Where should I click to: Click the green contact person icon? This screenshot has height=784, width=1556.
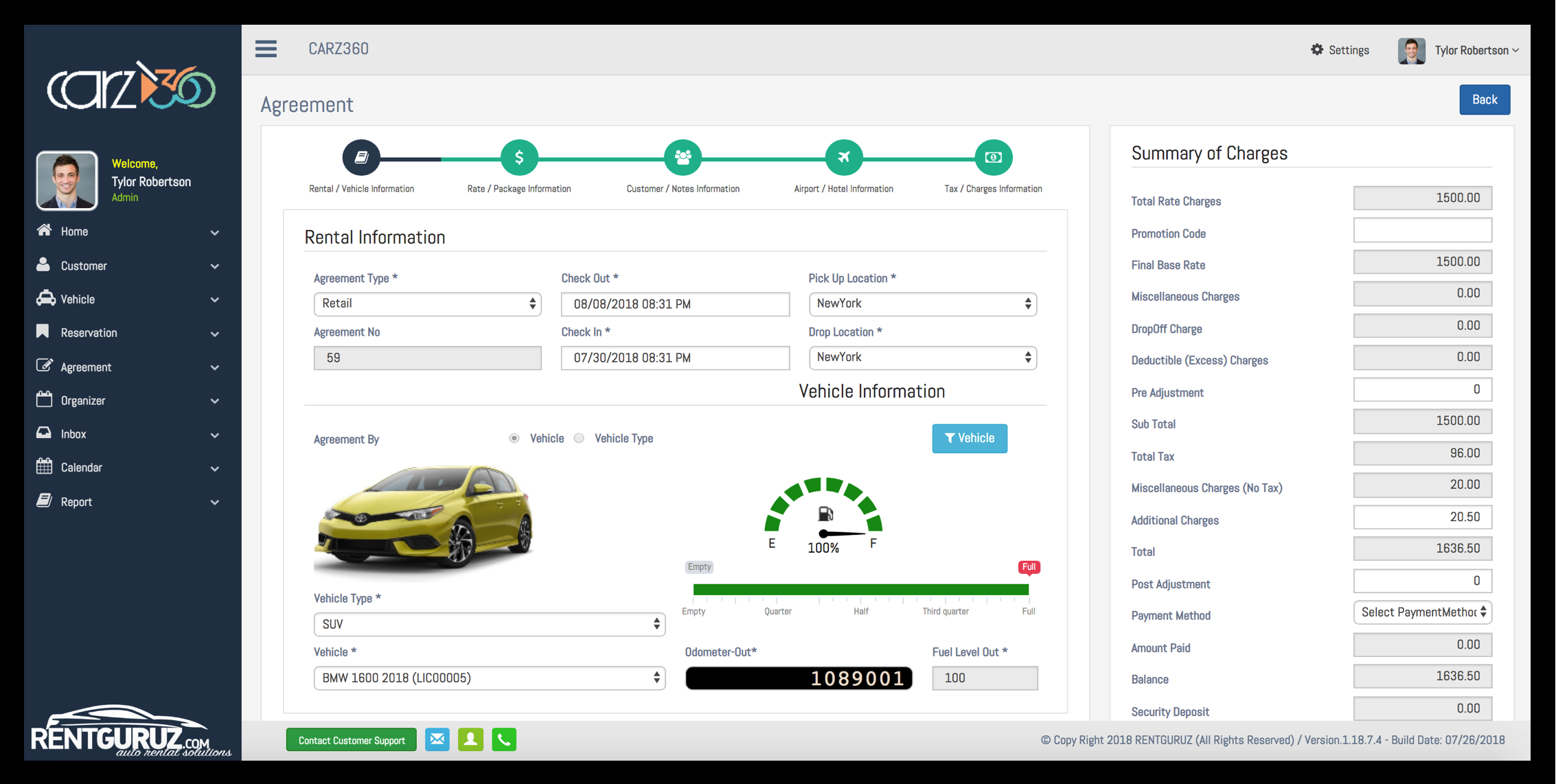coord(470,739)
